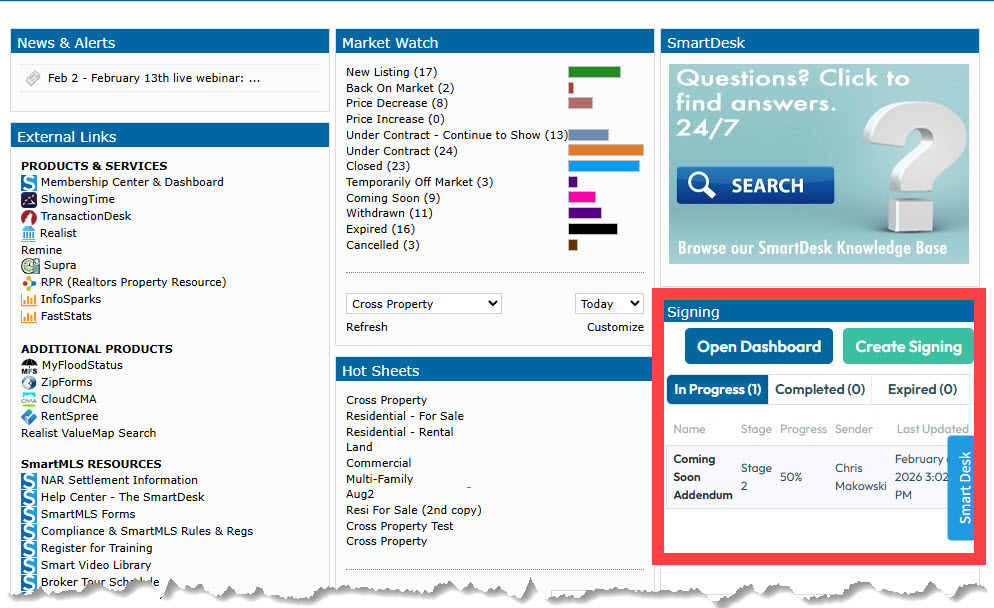Click the Realist building icon
994x608 pixels.
(x=29, y=233)
